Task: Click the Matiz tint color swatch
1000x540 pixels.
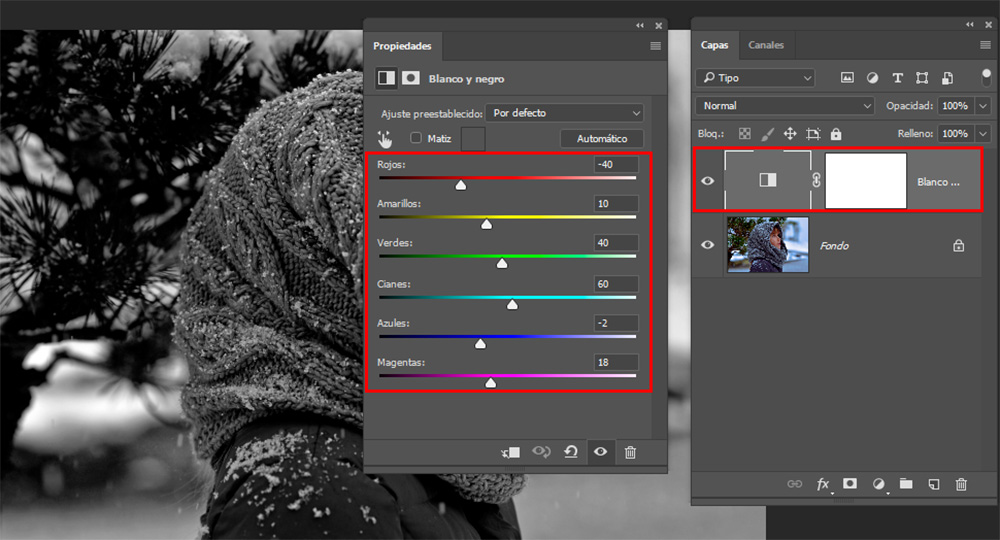Action: [x=473, y=138]
